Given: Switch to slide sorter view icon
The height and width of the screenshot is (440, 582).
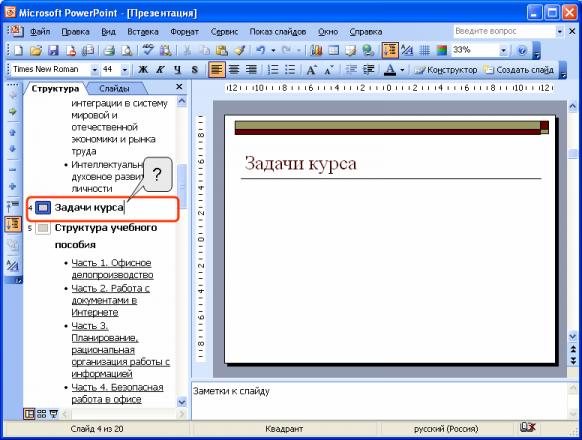Looking at the screenshot, I should click(42, 414).
